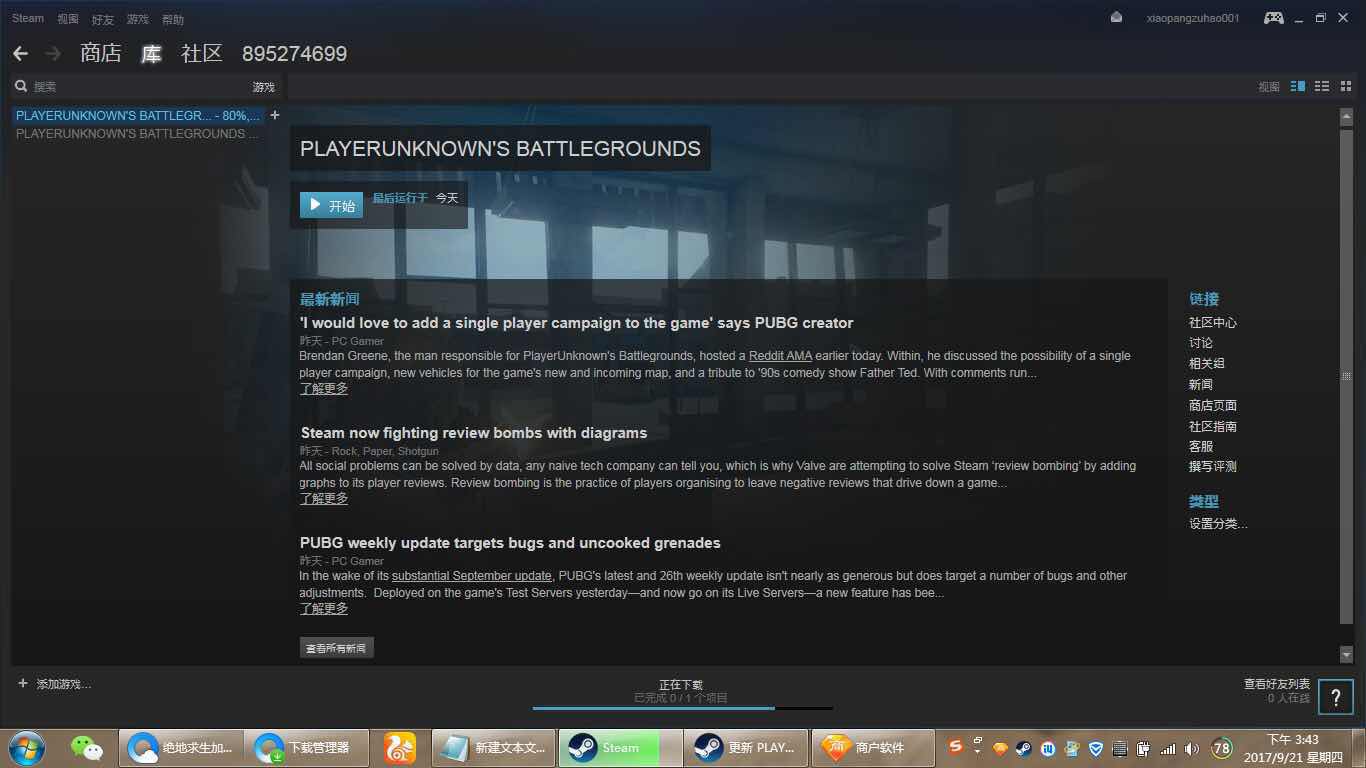The width and height of the screenshot is (1366, 768).
Task: Click the scrollbar down arrow
Action: (x=1346, y=655)
